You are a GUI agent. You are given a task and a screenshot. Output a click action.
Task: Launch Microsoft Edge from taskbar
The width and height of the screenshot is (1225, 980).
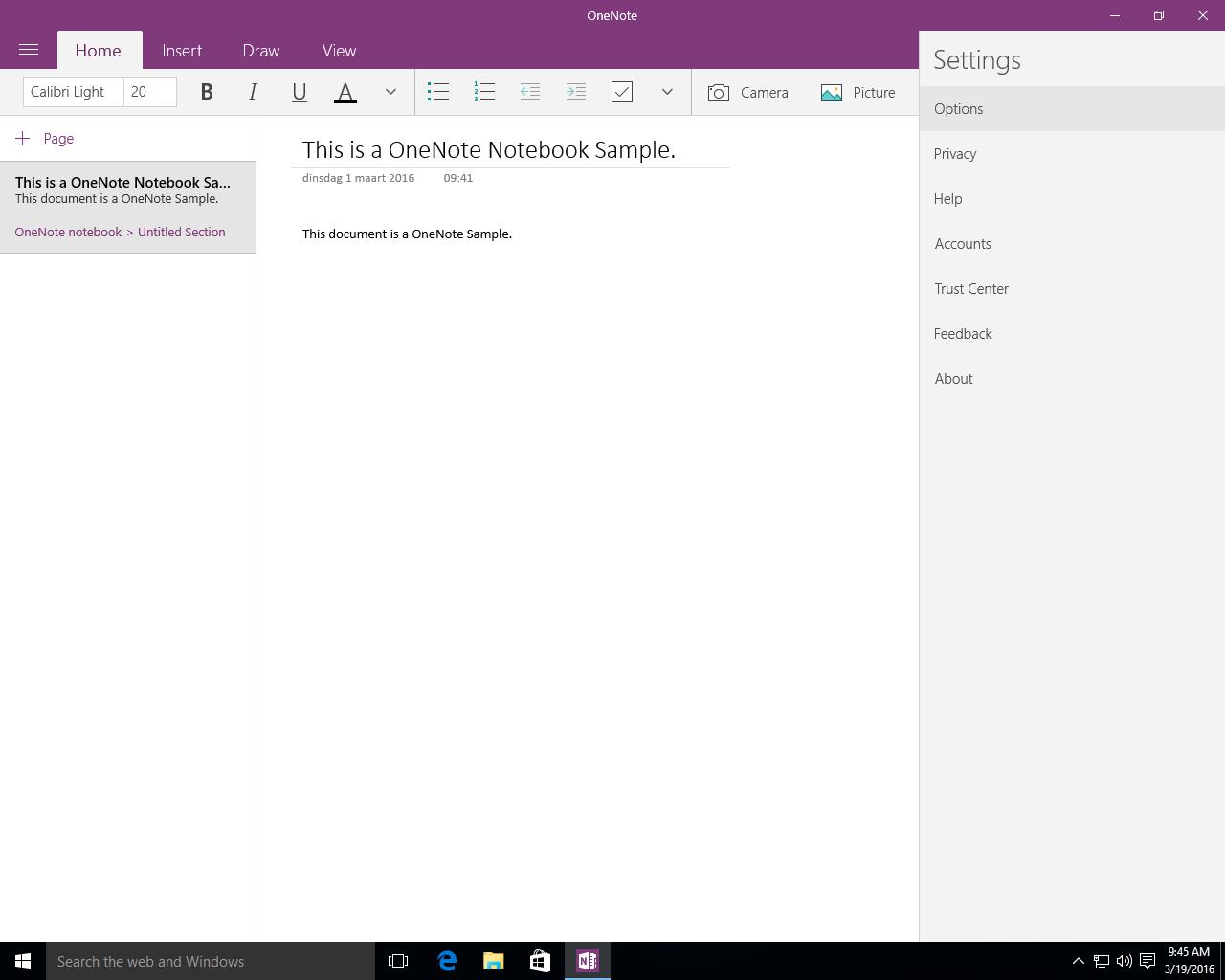447,961
